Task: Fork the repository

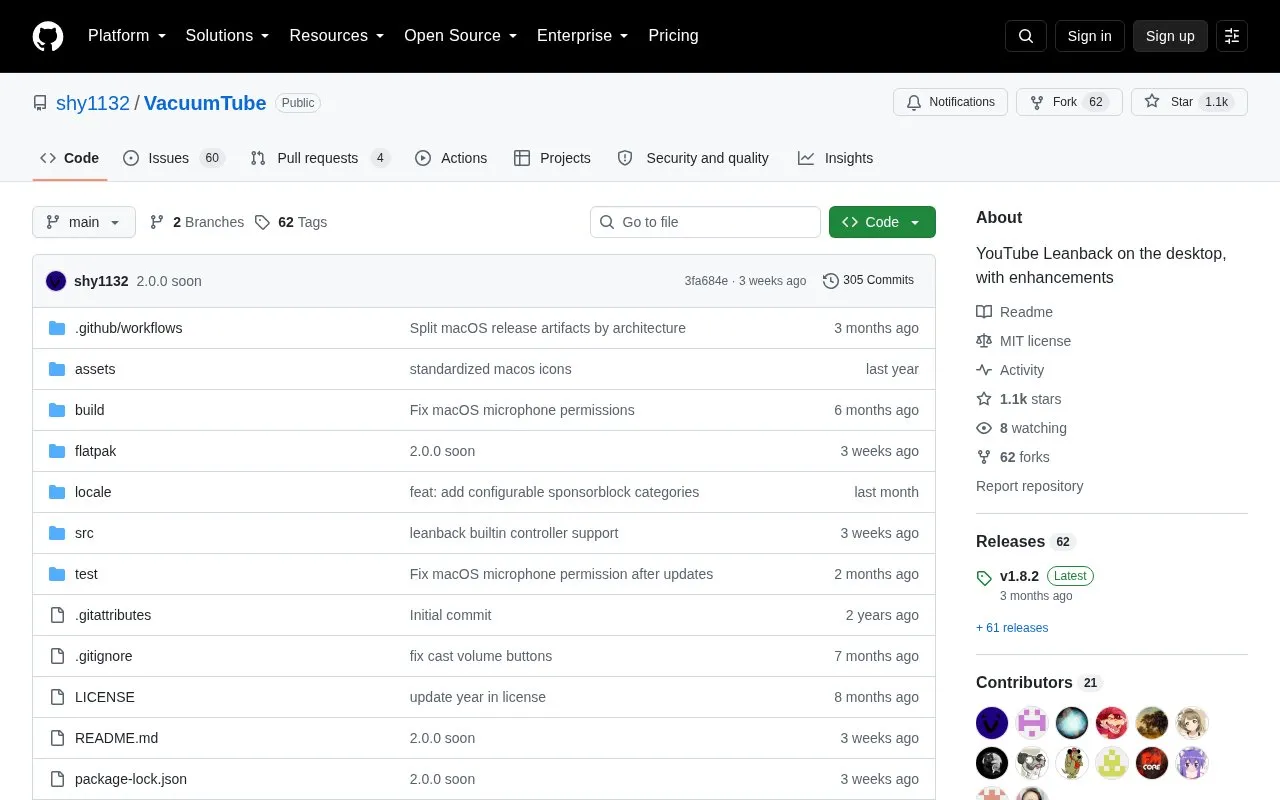Action: tap(1069, 102)
